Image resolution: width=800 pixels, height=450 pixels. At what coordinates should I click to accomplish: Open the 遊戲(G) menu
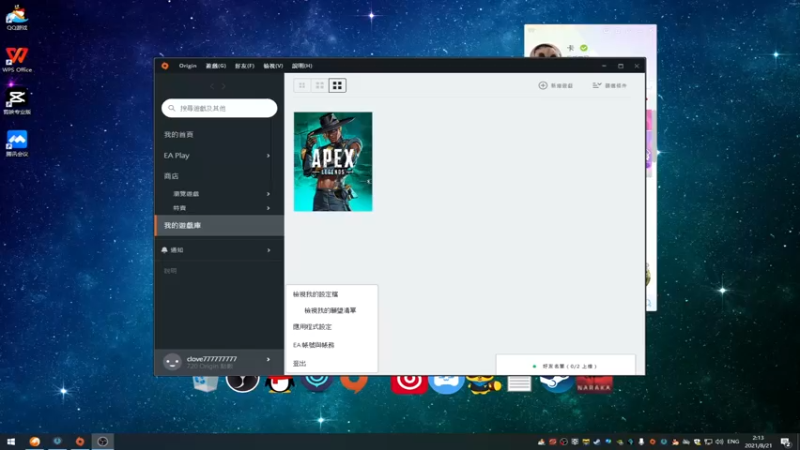click(x=216, y=66)
